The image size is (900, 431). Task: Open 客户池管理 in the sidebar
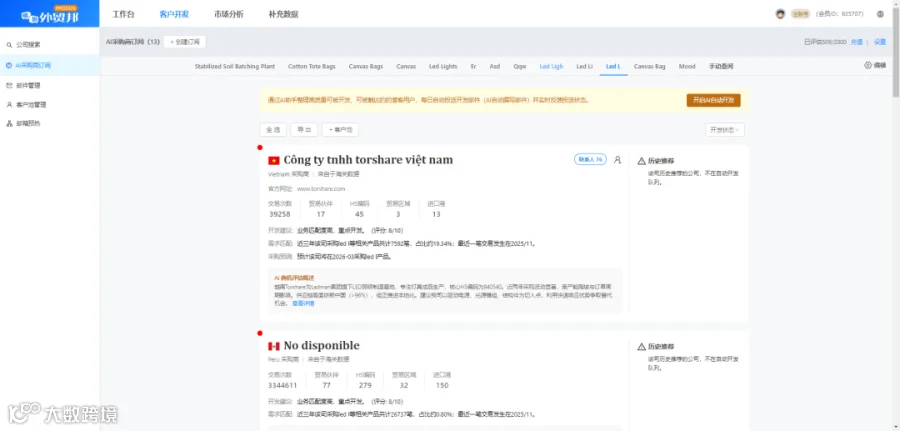pos(30,105)
